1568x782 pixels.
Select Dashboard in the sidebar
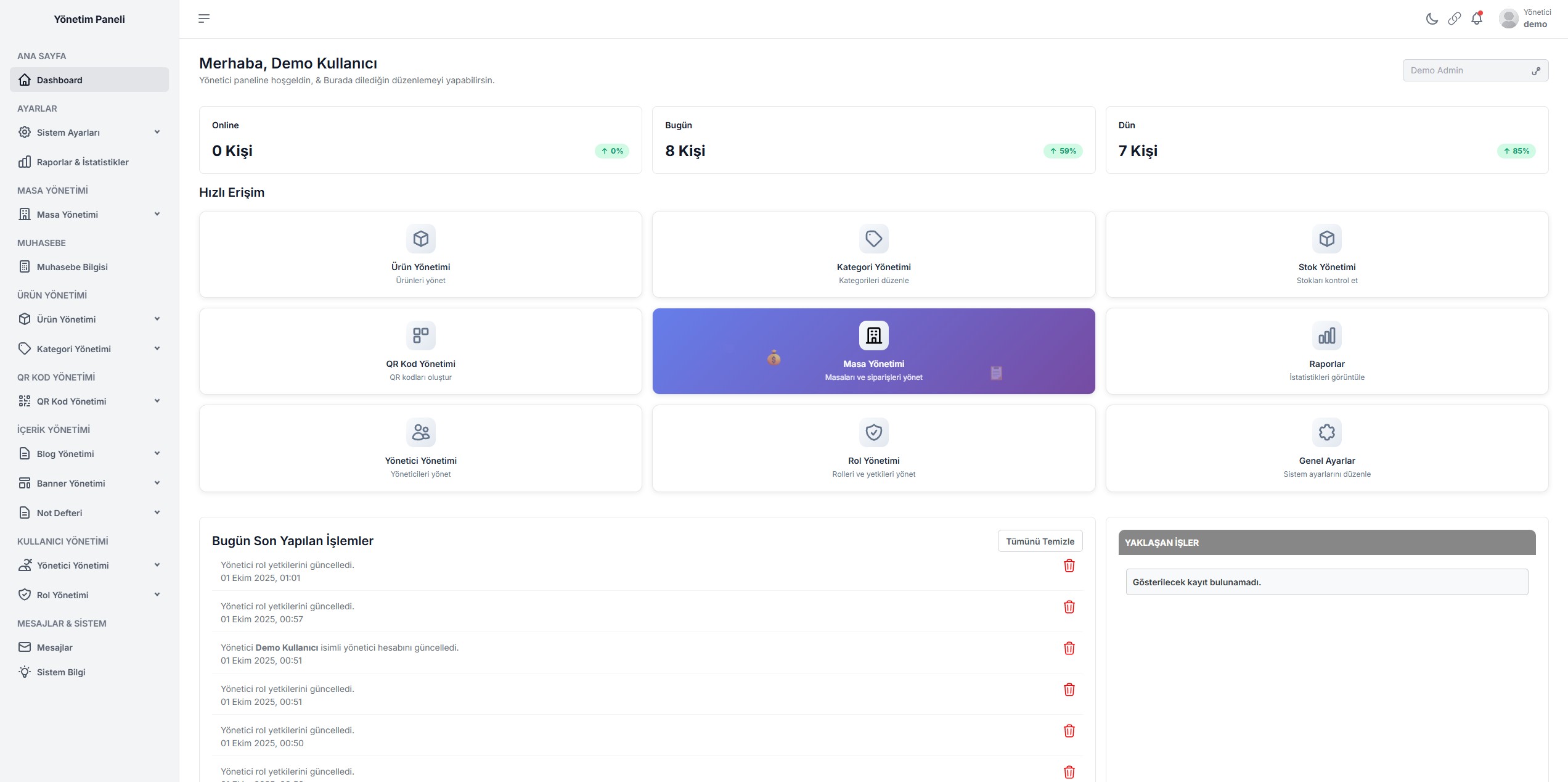[89, 80]
